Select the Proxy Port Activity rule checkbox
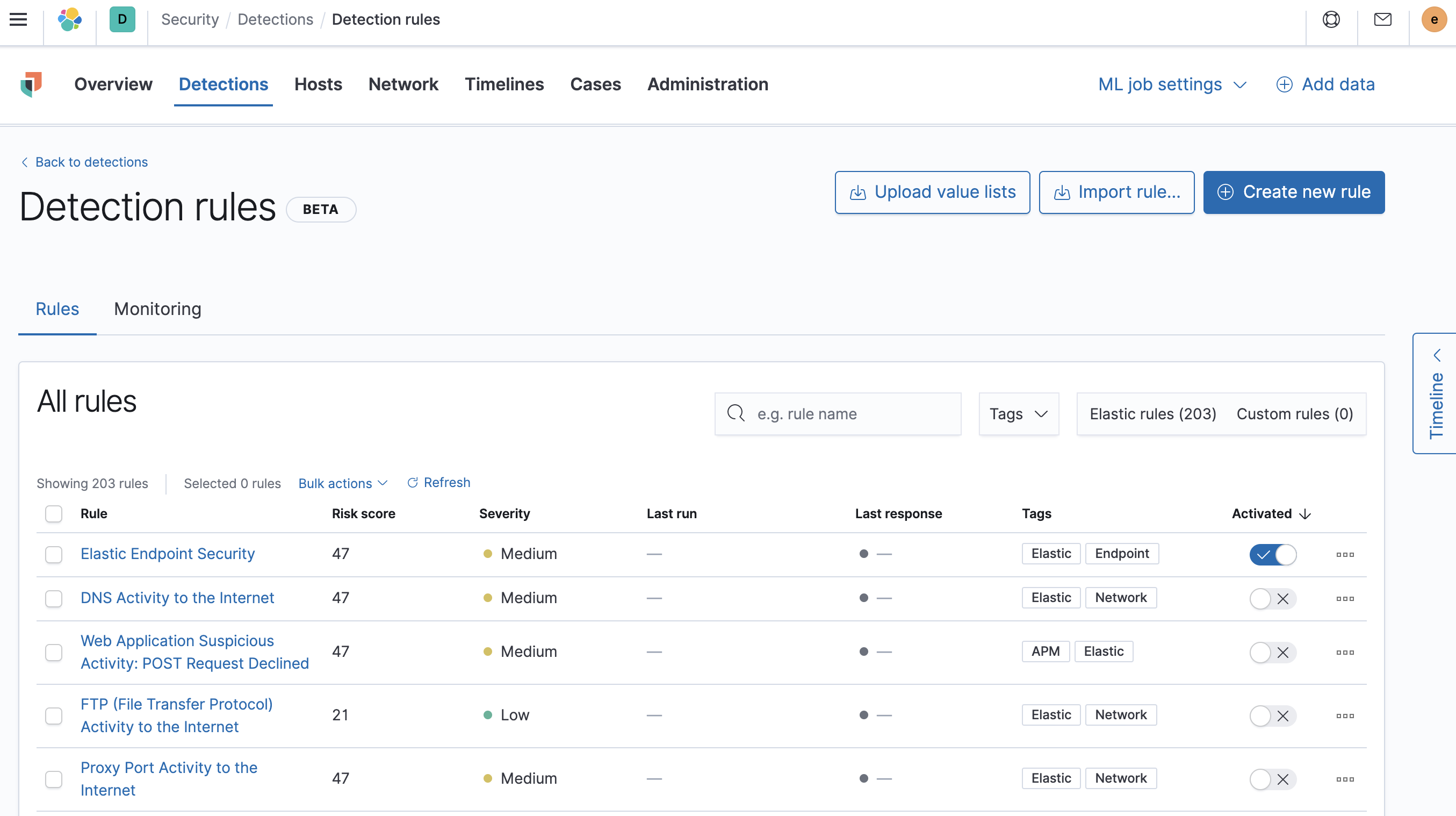 point(54,779)
